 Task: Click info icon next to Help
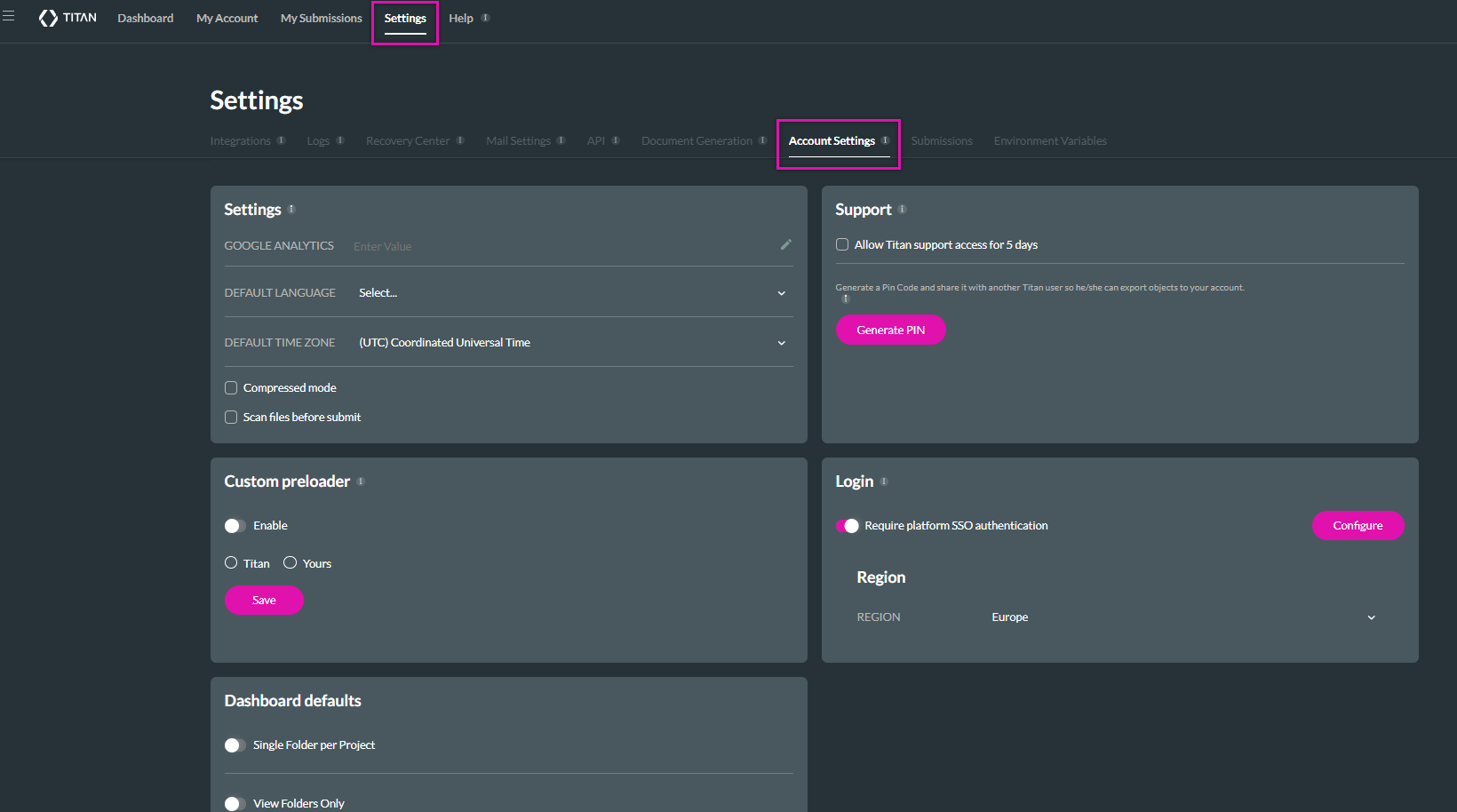point(485,18)
